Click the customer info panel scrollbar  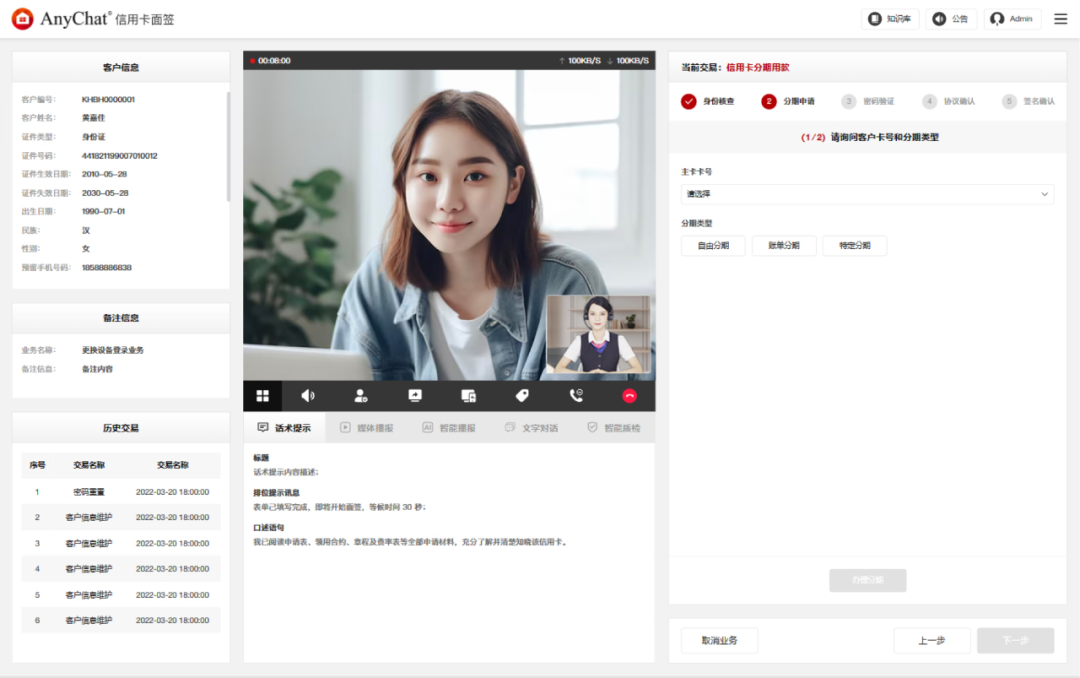pos(228,146)
